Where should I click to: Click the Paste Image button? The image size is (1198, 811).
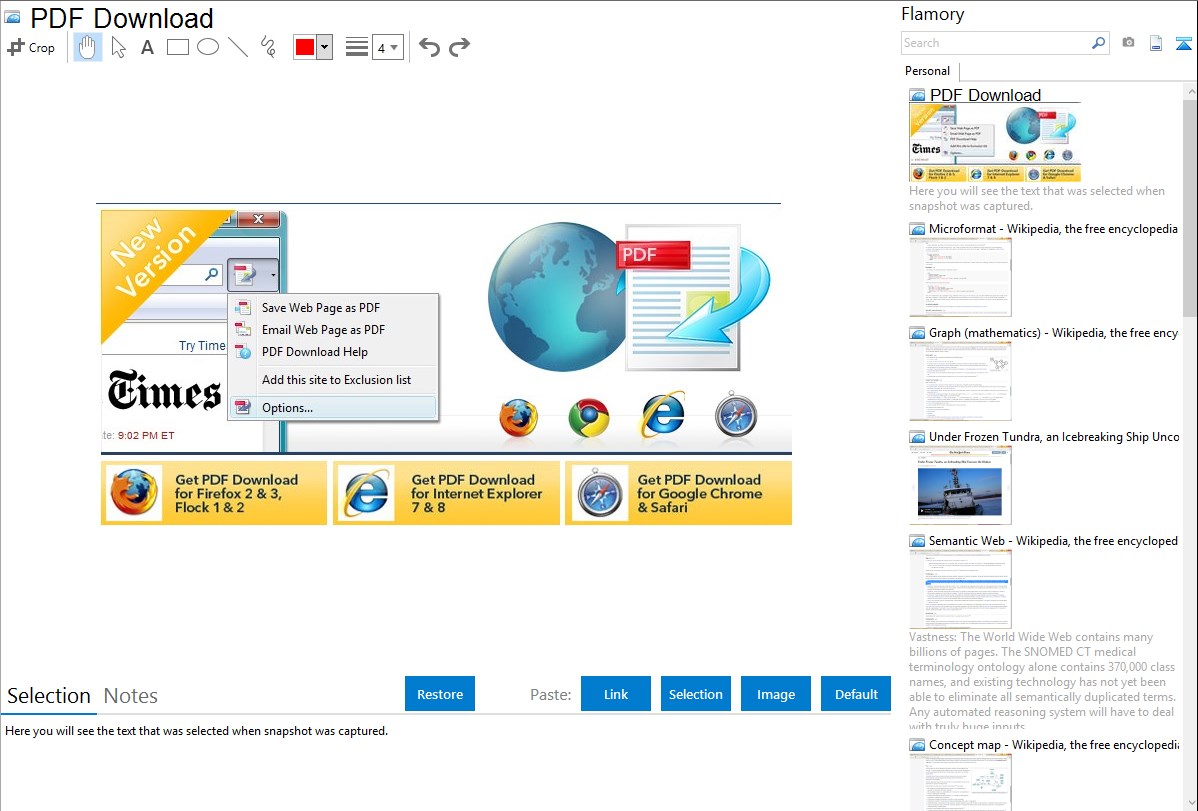click(775, 694)
